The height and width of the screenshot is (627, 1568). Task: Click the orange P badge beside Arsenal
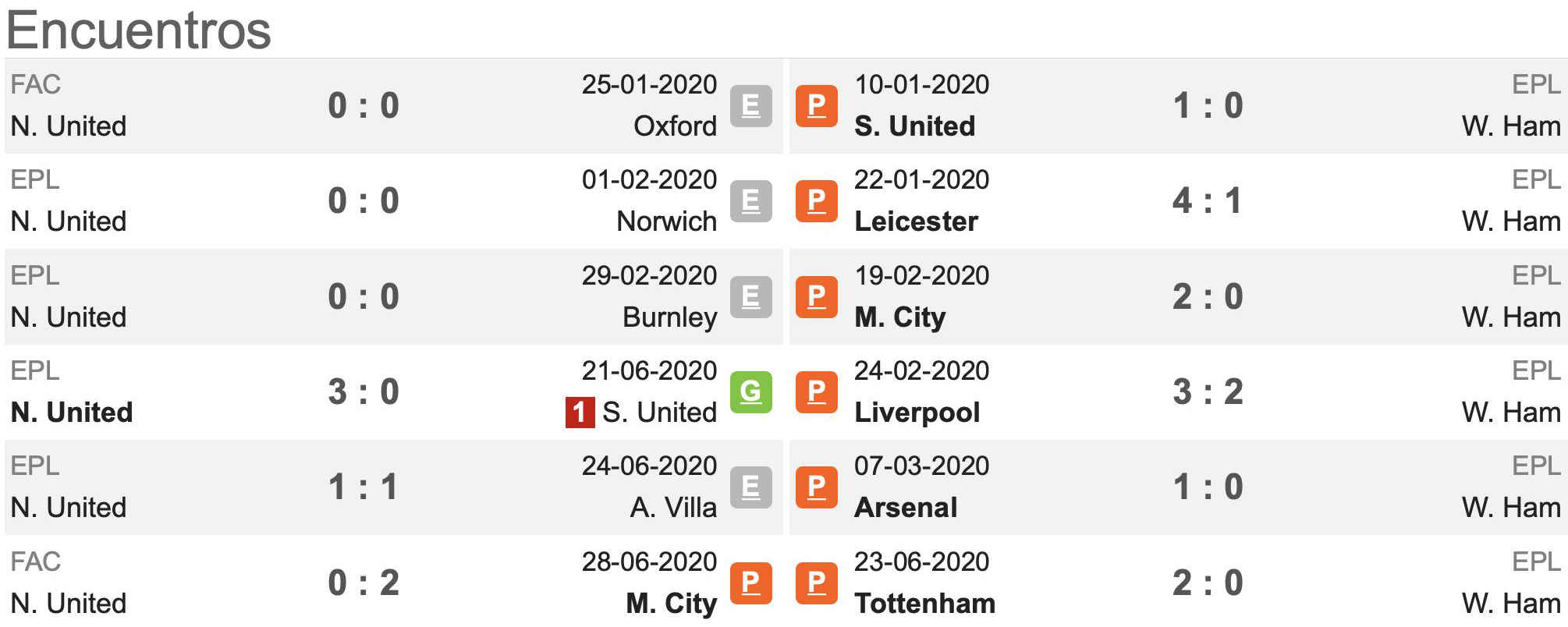(x=816, y=487)
